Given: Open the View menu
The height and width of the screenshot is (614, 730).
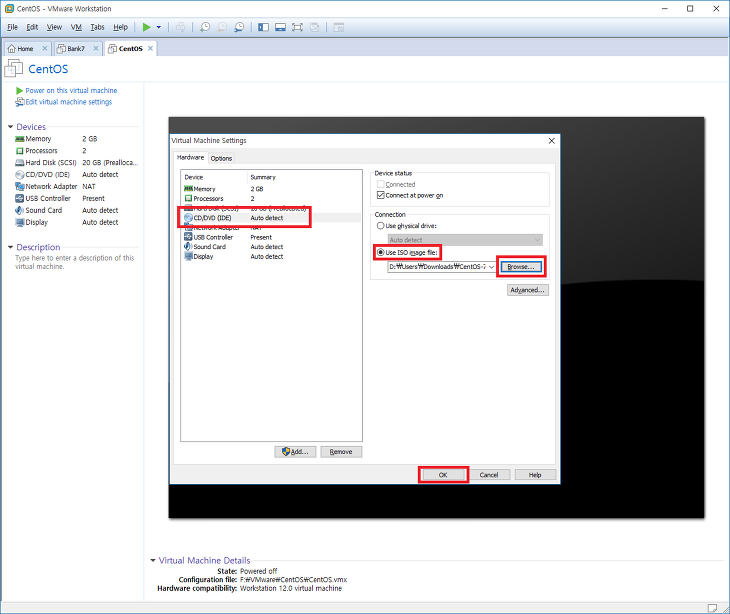Looking at the screenshot, I should pyautogui.click(x=54, y=27).
